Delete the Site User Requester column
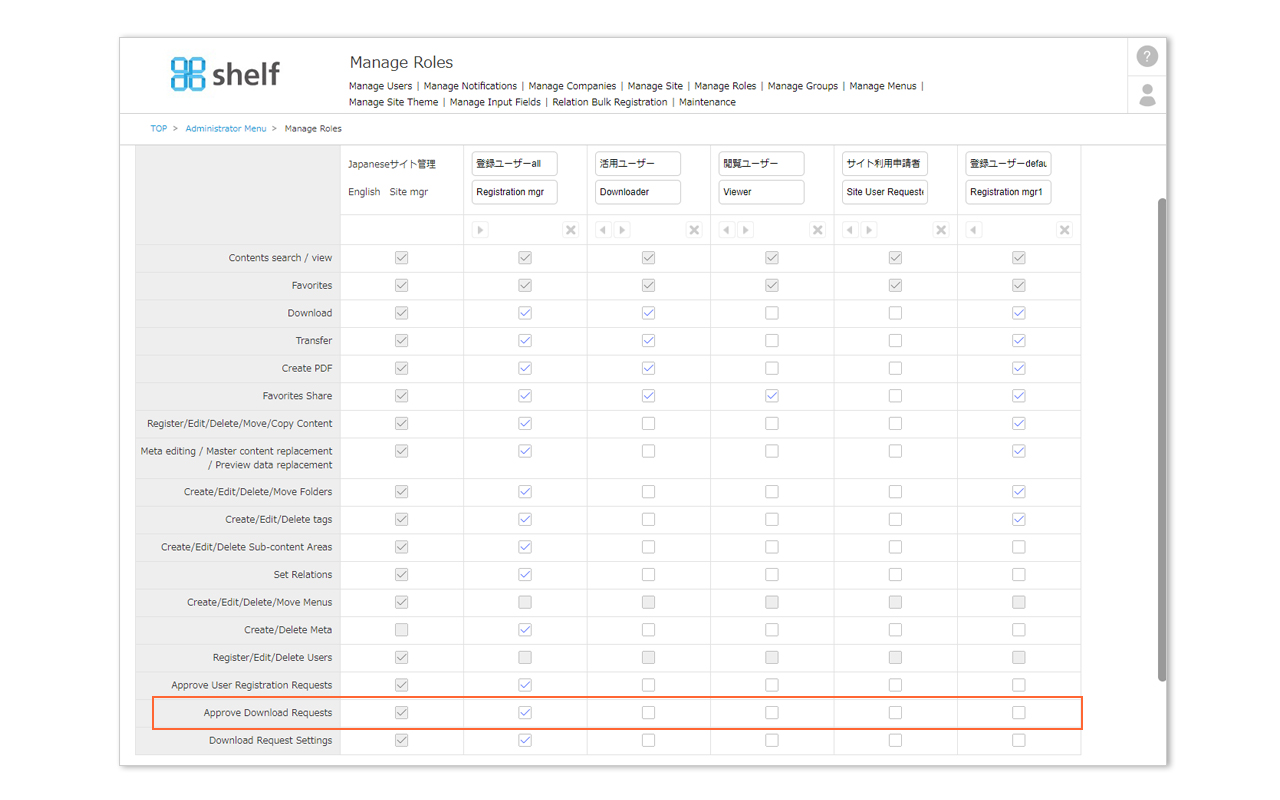Screen dimensions: 1280x800 point(941,230)
